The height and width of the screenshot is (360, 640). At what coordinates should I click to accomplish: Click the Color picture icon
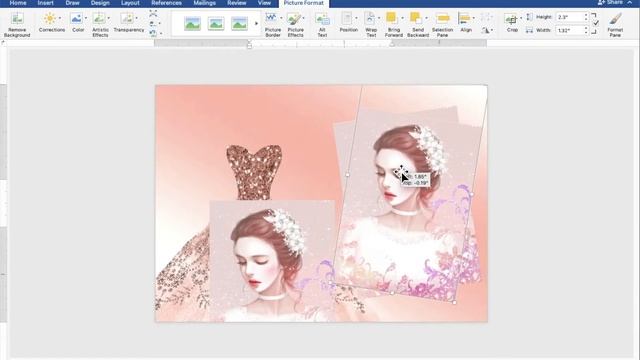click(76, 19)
